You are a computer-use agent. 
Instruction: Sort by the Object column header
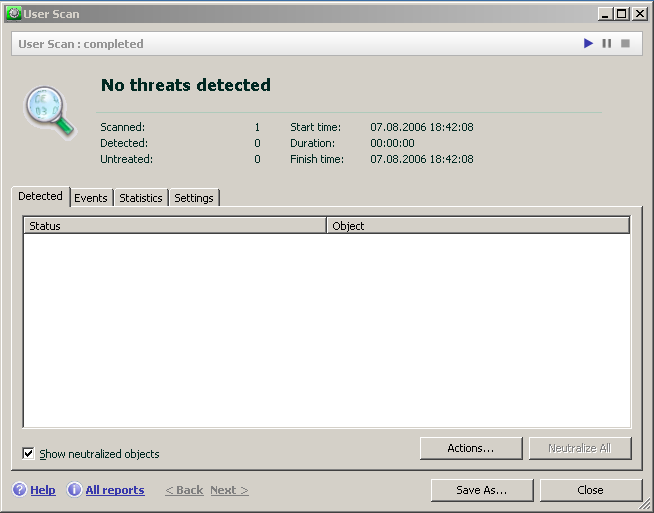(478, 226)
